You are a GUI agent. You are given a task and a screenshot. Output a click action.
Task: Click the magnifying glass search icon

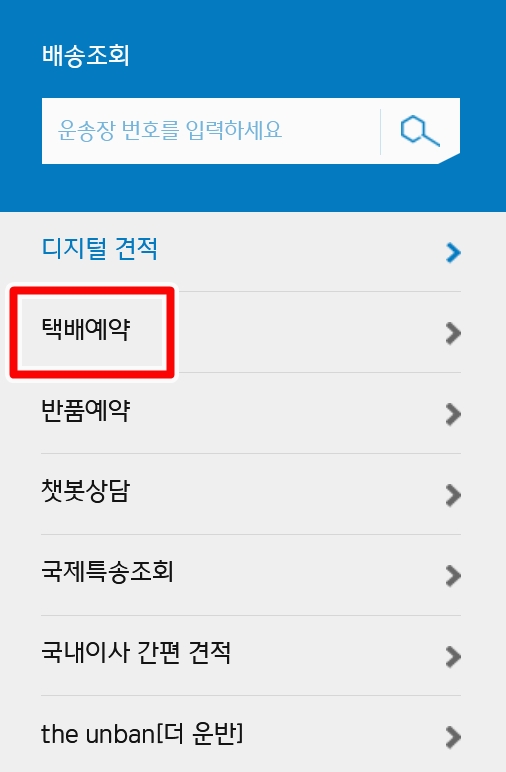pos(420,131)
